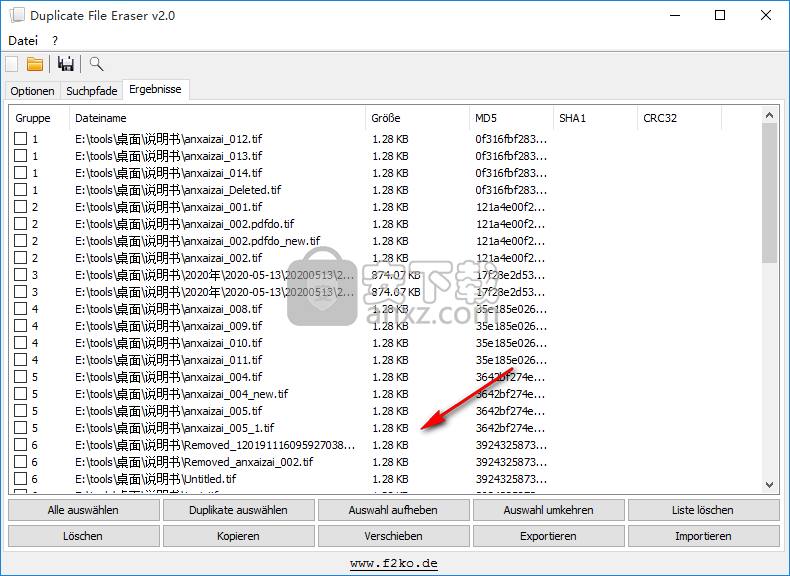The width and height of the screenshot is (790, 576).
Task: Click the Duplicate File Eraser title icon
Action: [17, 15]
